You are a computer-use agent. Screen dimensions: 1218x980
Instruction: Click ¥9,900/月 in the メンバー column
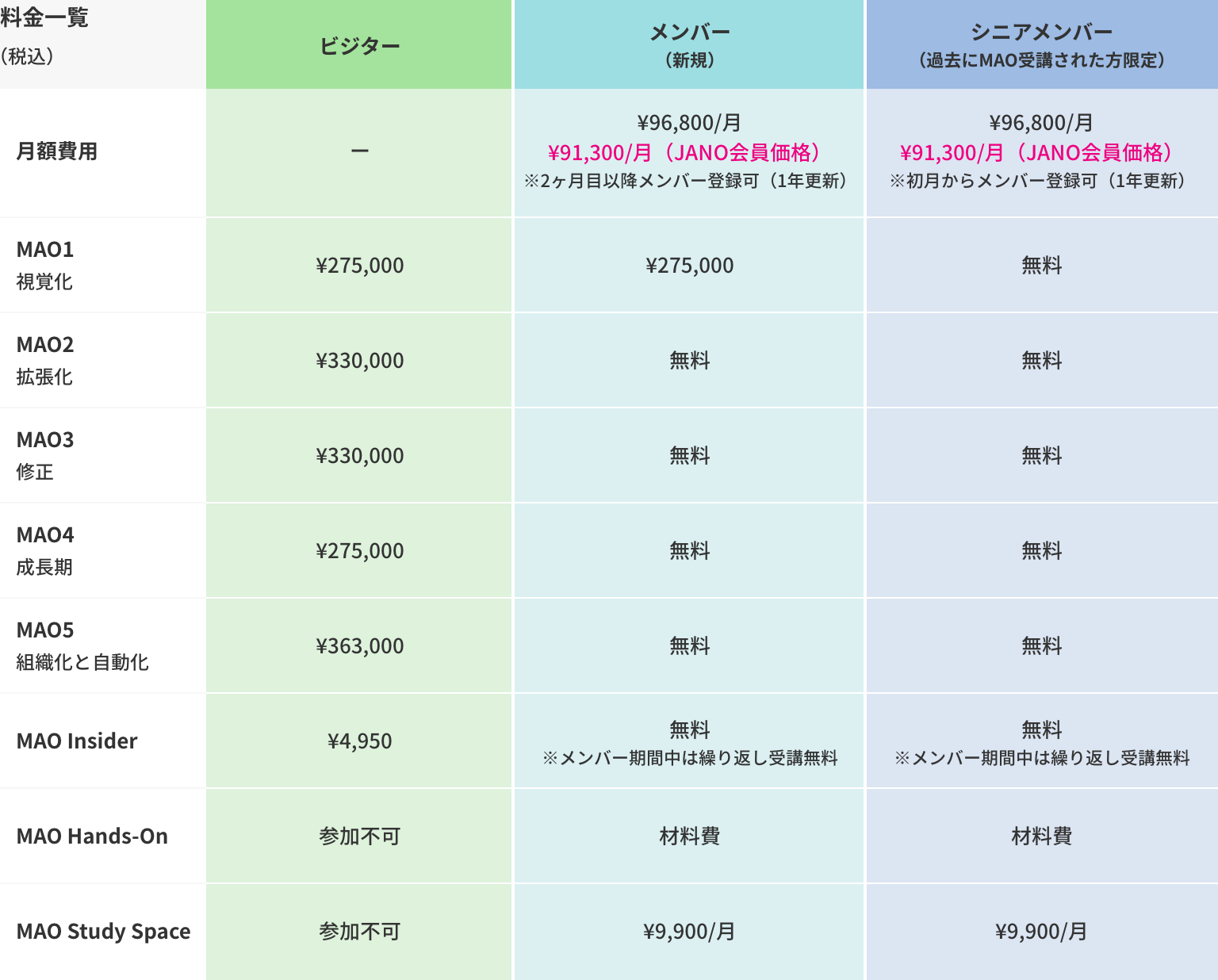689,932
